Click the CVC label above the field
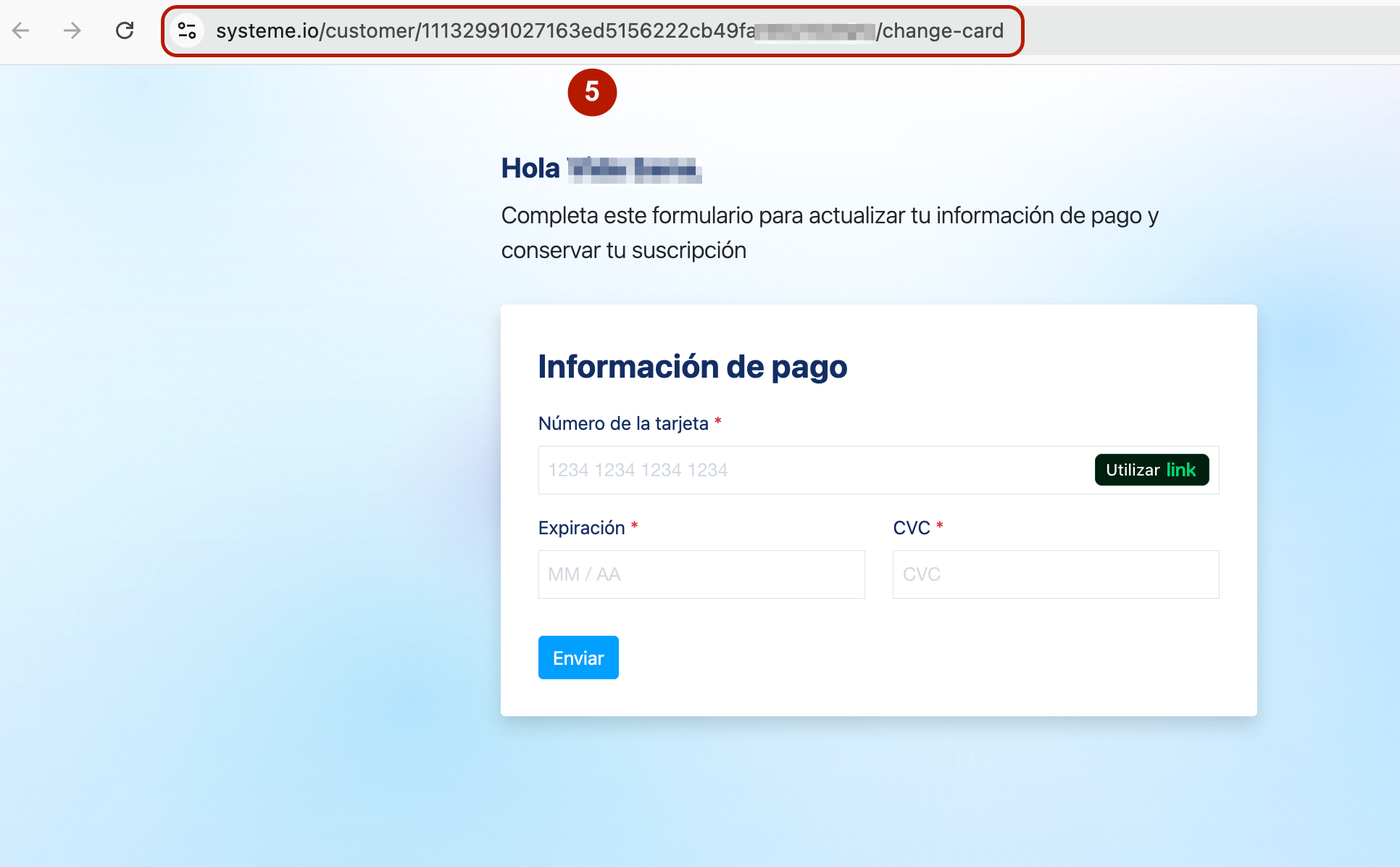This screenshot has width=1400, height=867. [911, 528]
